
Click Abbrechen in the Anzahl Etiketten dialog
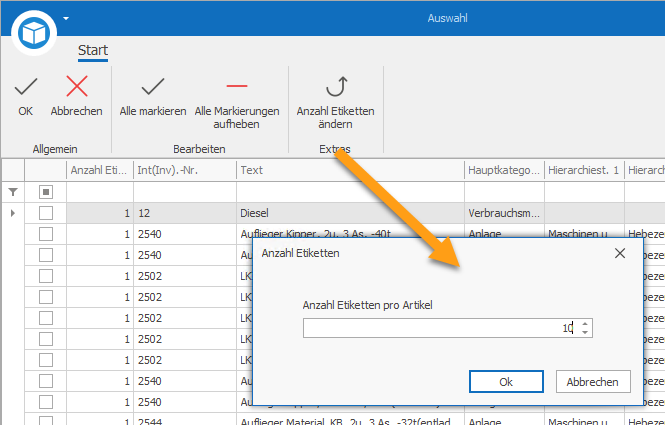pos(592,382)
